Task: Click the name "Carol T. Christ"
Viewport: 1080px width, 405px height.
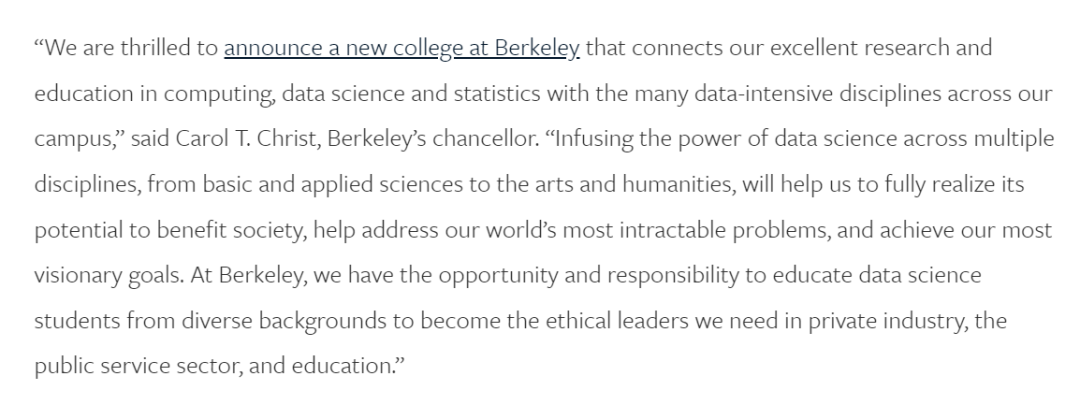Action: click(248, 139)
